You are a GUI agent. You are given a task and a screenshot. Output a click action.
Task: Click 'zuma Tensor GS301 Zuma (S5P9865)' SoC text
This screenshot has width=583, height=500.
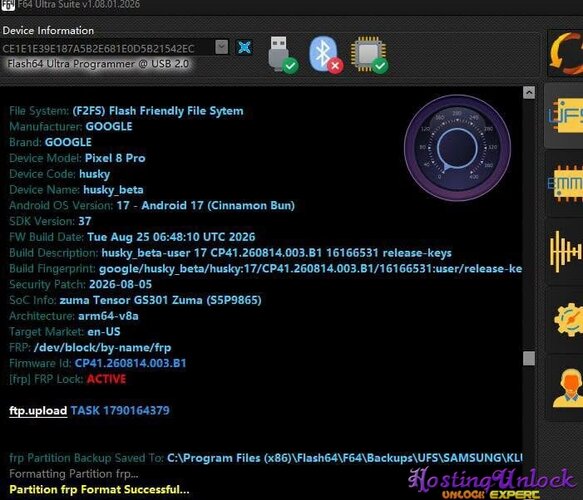160,300
